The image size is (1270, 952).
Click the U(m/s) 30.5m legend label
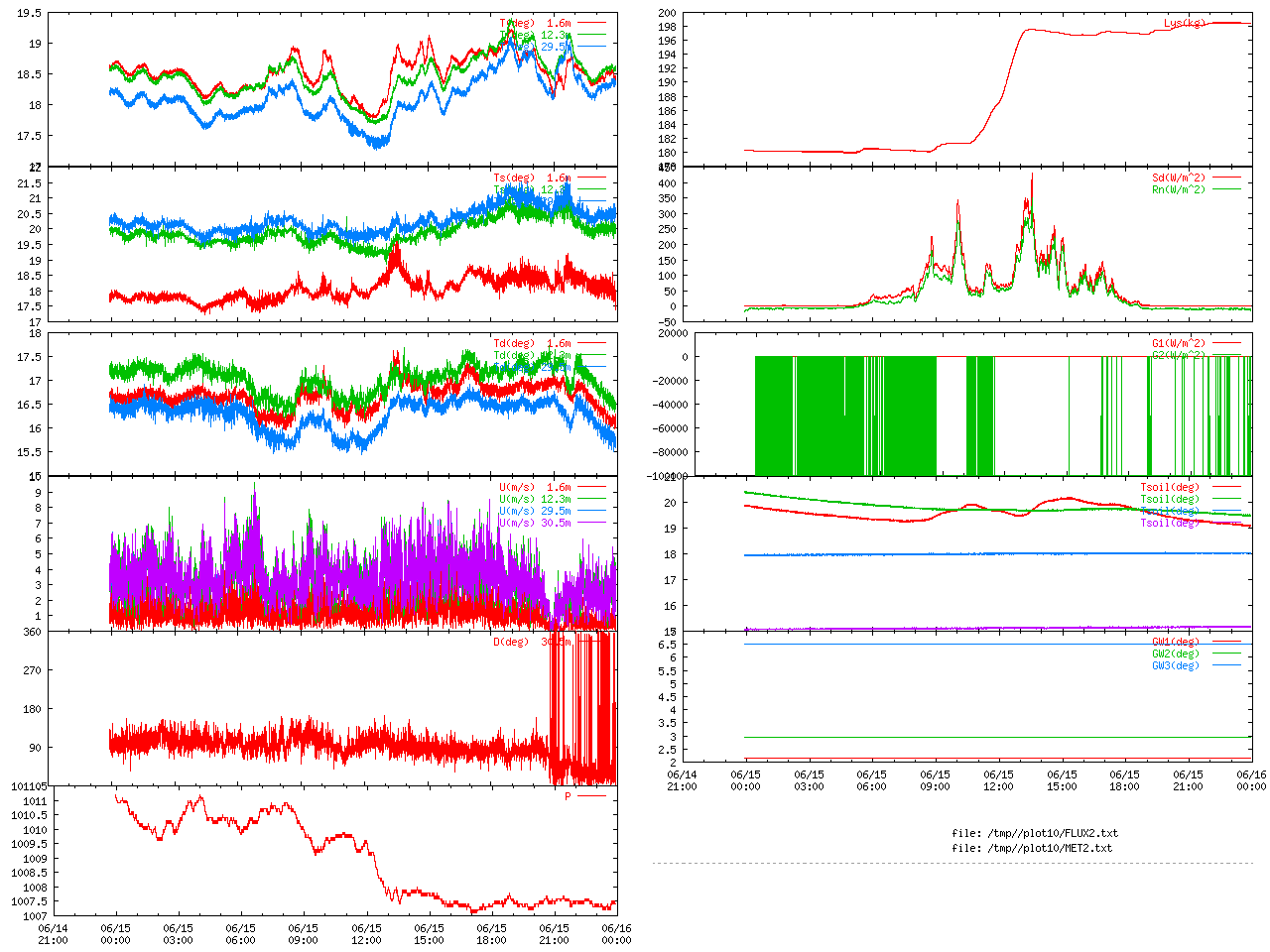[x=535, y=524]
